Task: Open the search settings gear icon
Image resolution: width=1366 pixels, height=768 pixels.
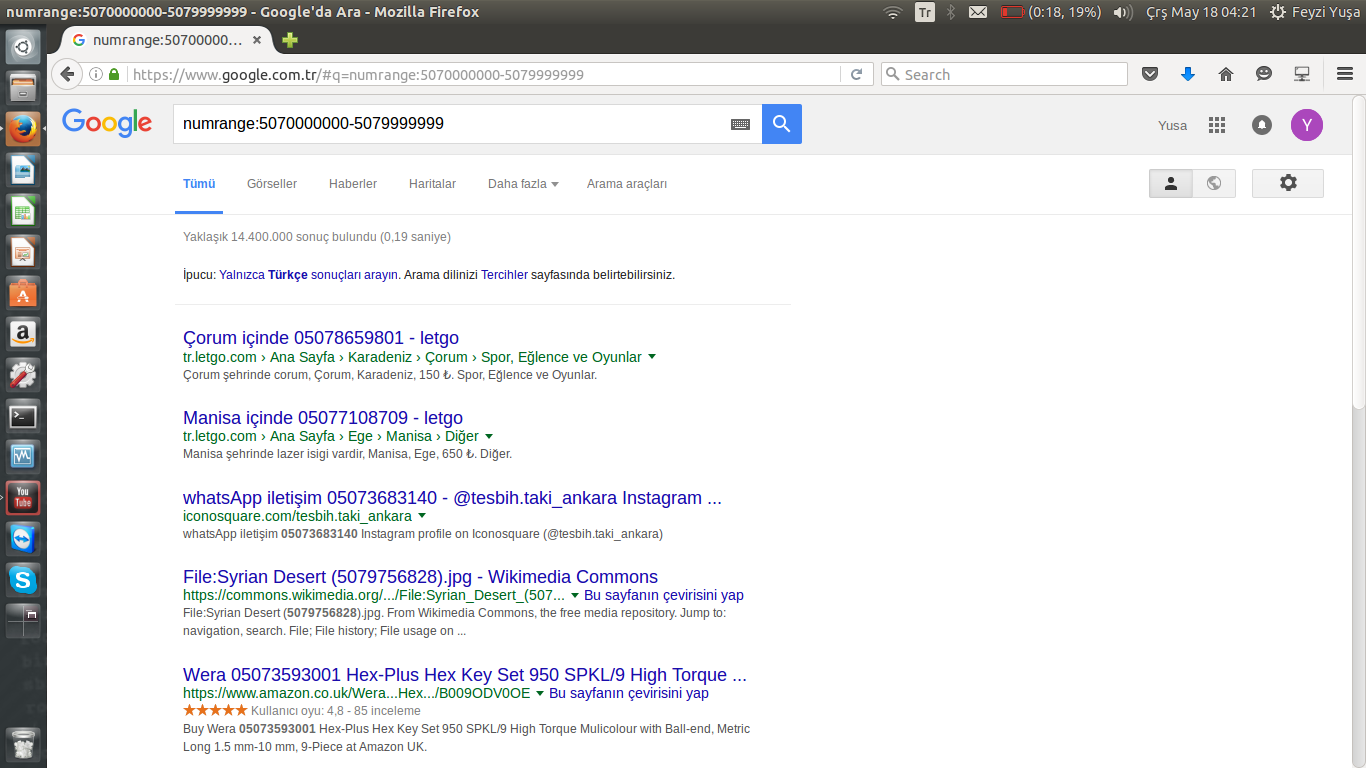Action: pyautogui.click(x=1287, y=183)
